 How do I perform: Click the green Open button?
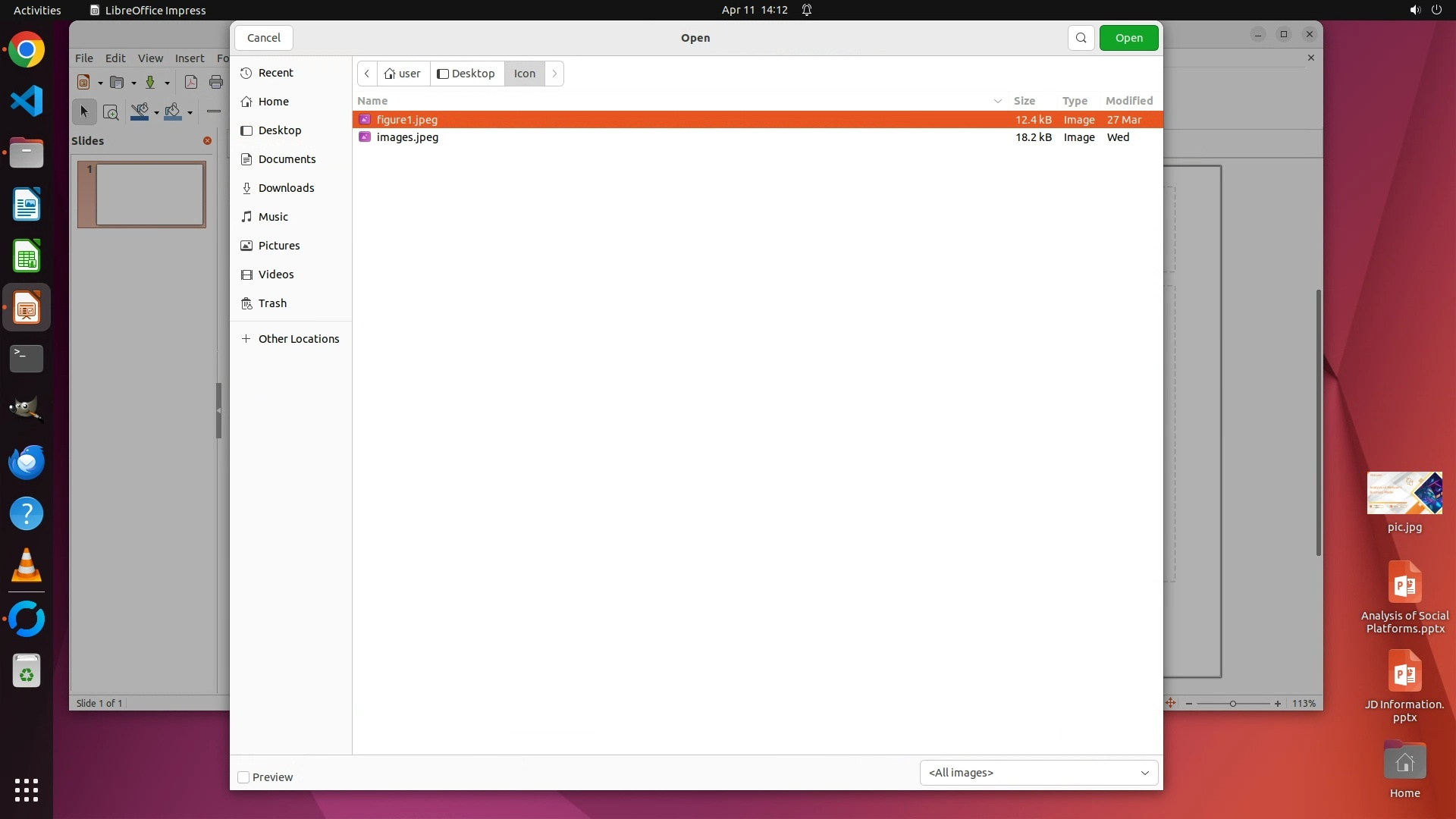[x=1128, y=38]
